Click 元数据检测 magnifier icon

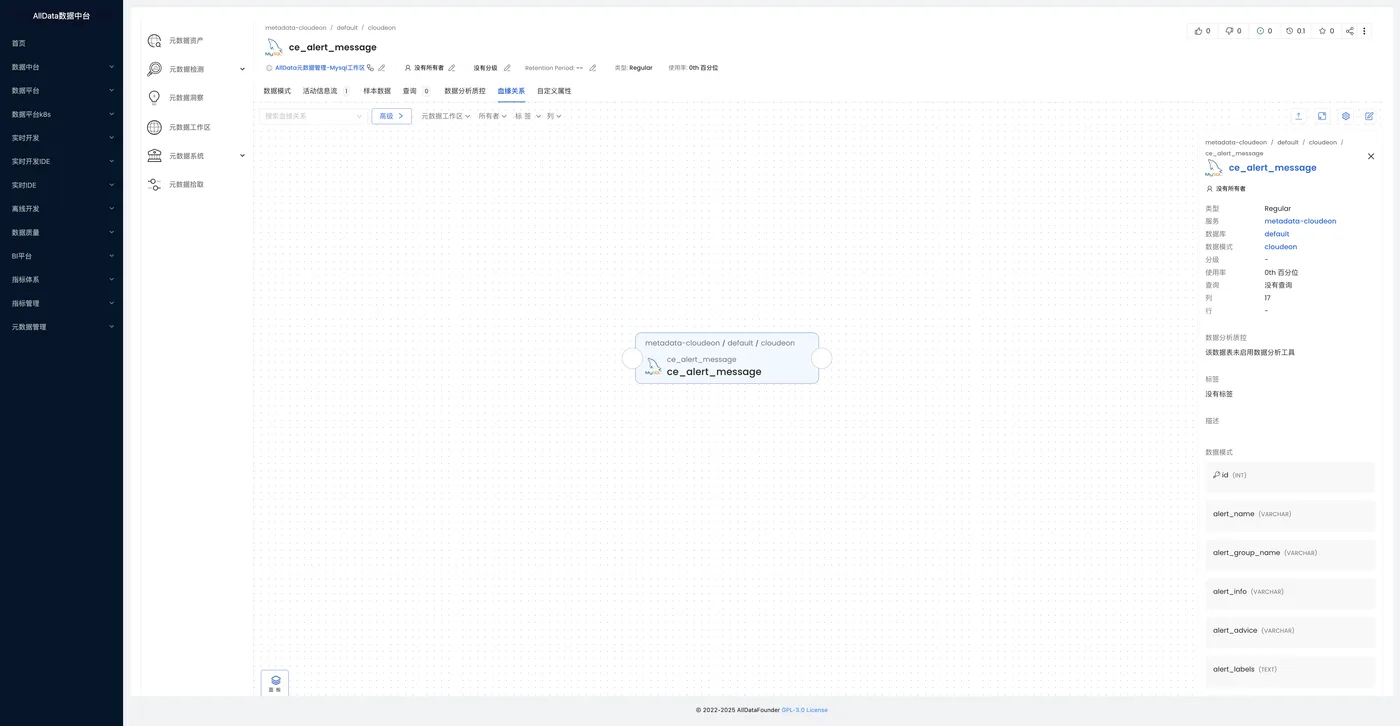[154, 69]
